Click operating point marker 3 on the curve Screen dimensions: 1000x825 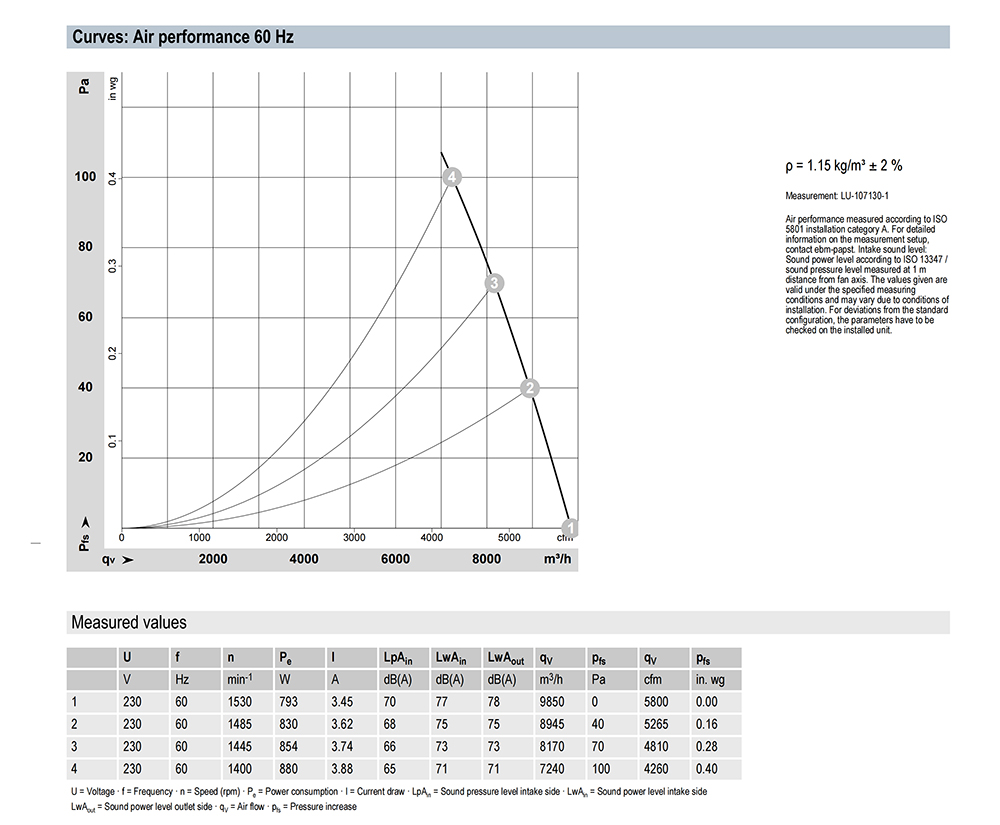tap(493, 283)
